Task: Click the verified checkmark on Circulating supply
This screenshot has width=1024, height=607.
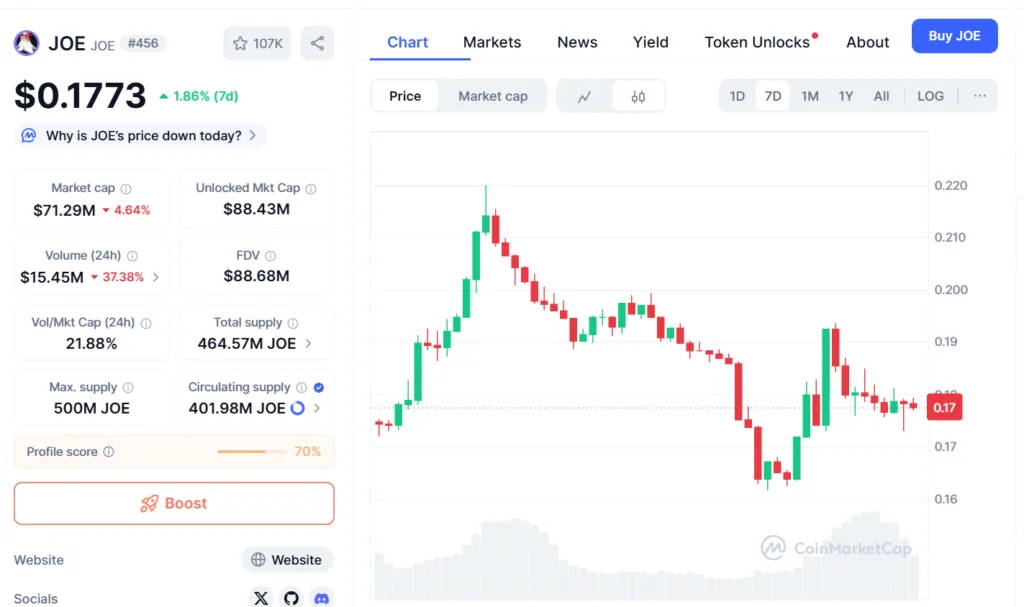Action: [x=319, y=387]
